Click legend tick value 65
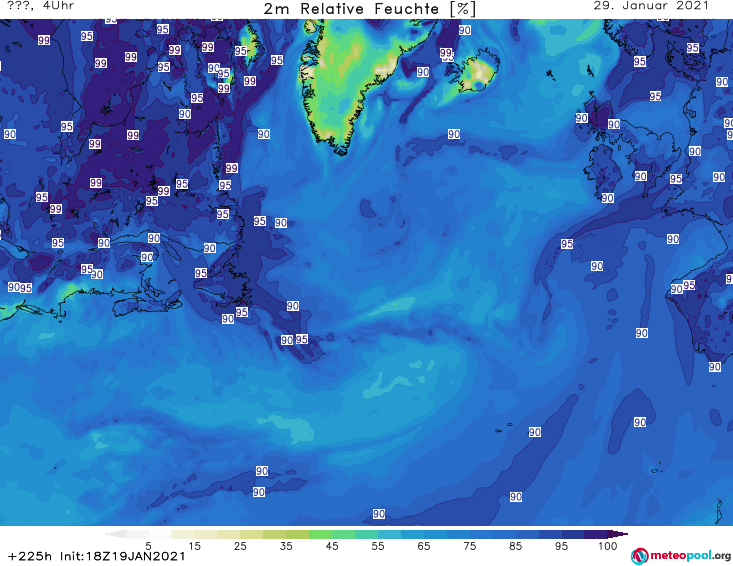 pos(424,546)
